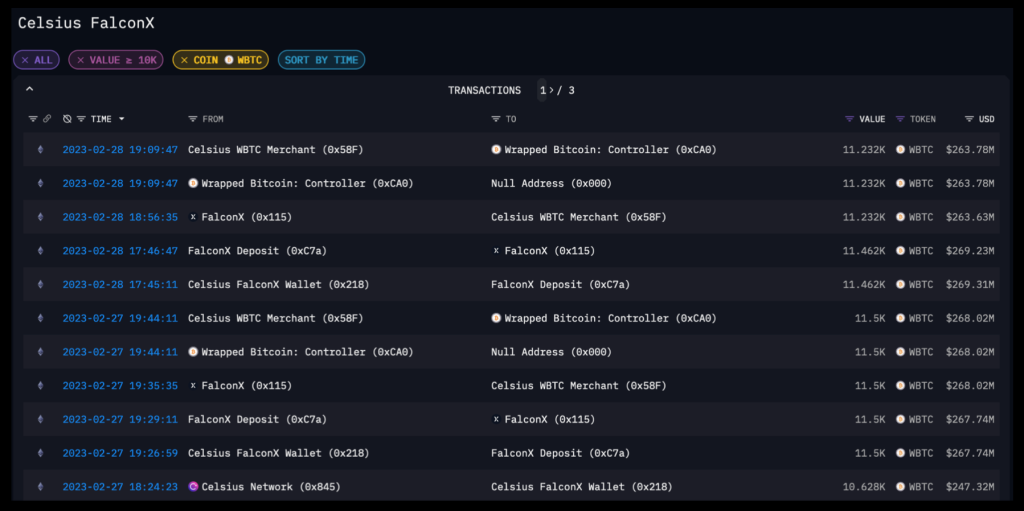Open the TO column filter
This screenshot has width=1024, height=511.
pyautogui.click(x=496, y=119)
